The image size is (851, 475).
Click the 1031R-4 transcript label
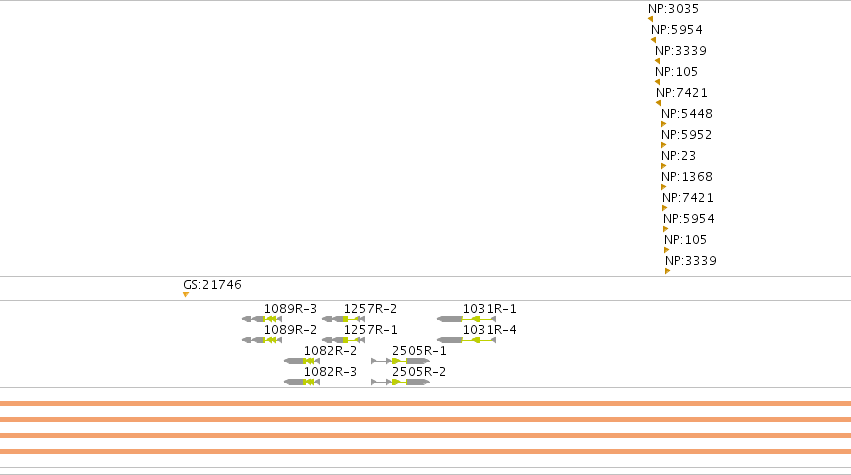pos(489,330)
